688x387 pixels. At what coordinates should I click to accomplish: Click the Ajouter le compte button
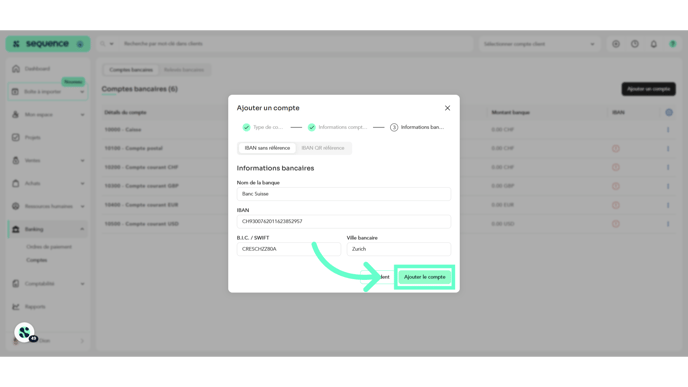click(424, 277)
